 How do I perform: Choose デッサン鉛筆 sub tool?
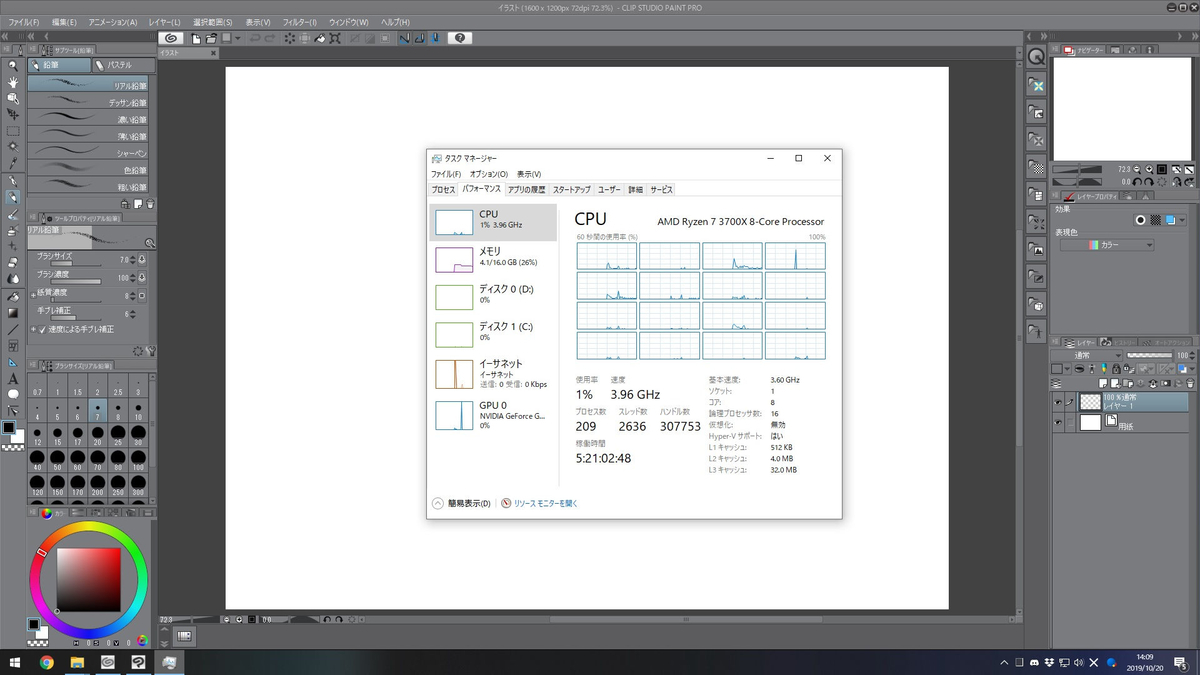coord(88,102)
